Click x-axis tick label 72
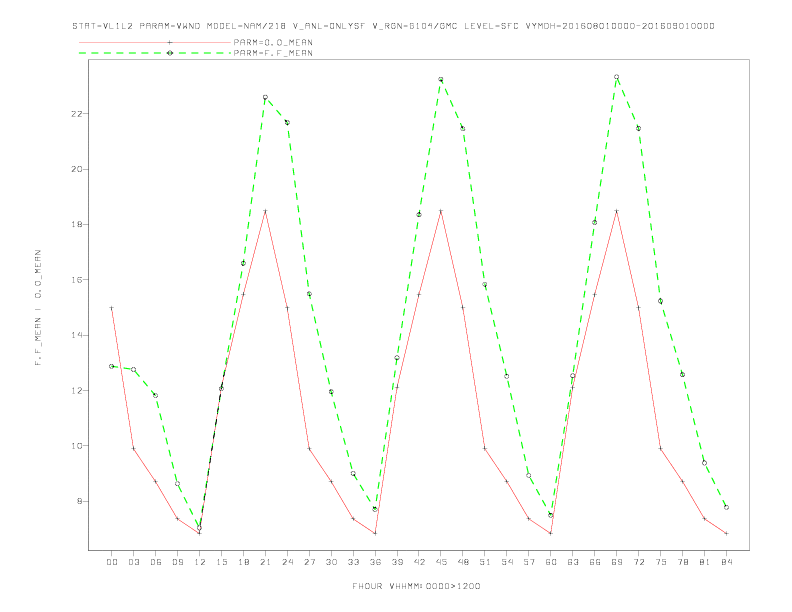Screen dimensions: 792x612 coord(639,562)
